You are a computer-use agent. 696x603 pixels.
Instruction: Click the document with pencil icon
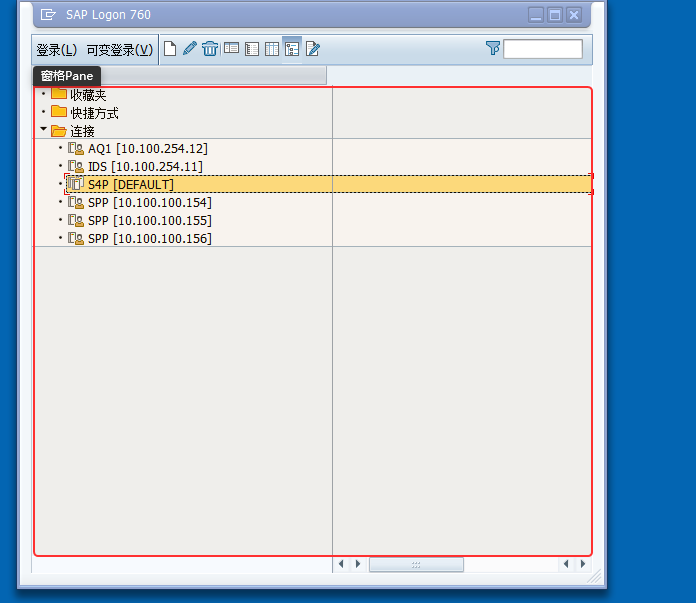tap(312, 49)
